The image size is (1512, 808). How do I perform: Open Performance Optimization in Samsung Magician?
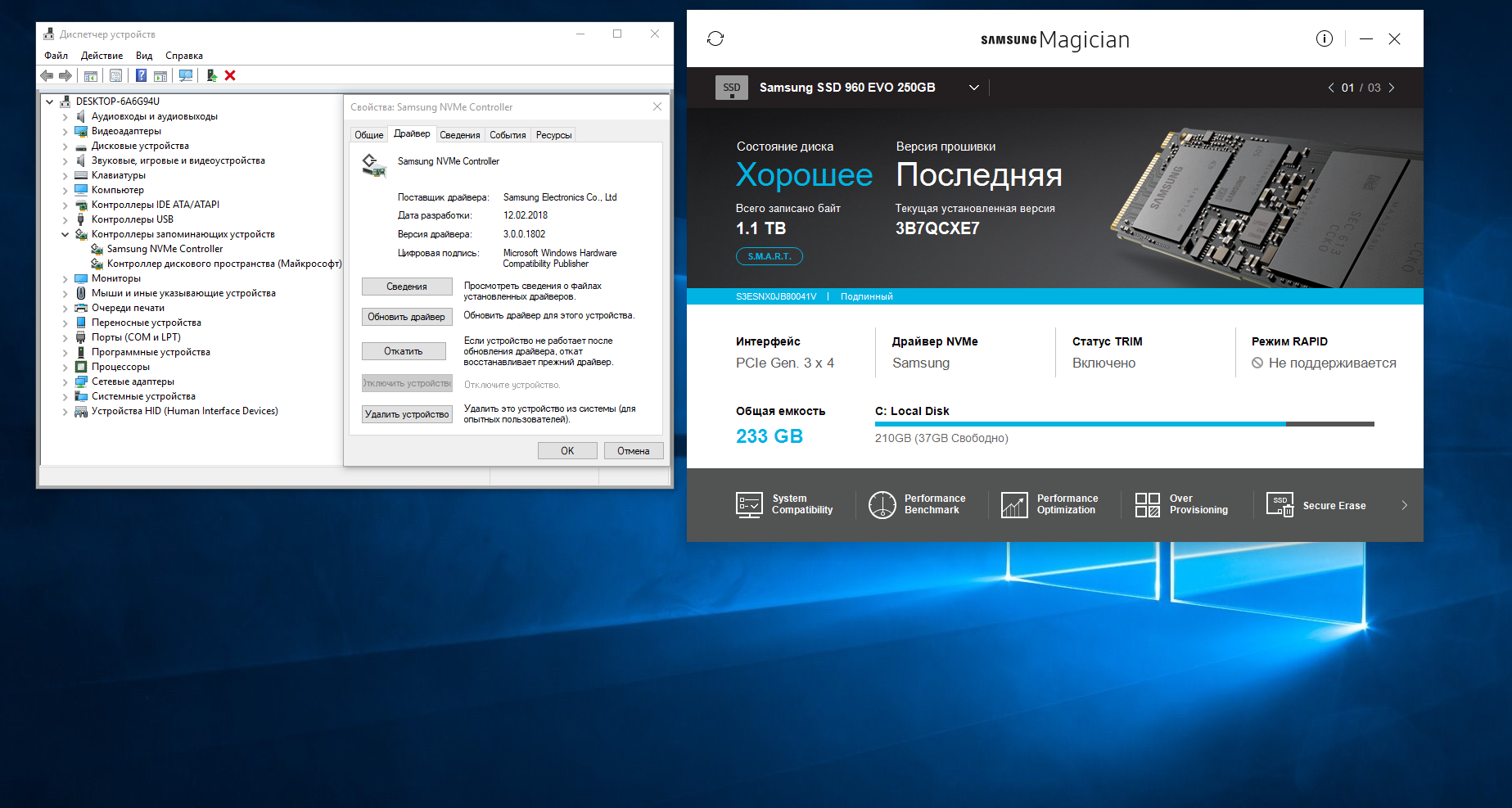(1049, 504)
